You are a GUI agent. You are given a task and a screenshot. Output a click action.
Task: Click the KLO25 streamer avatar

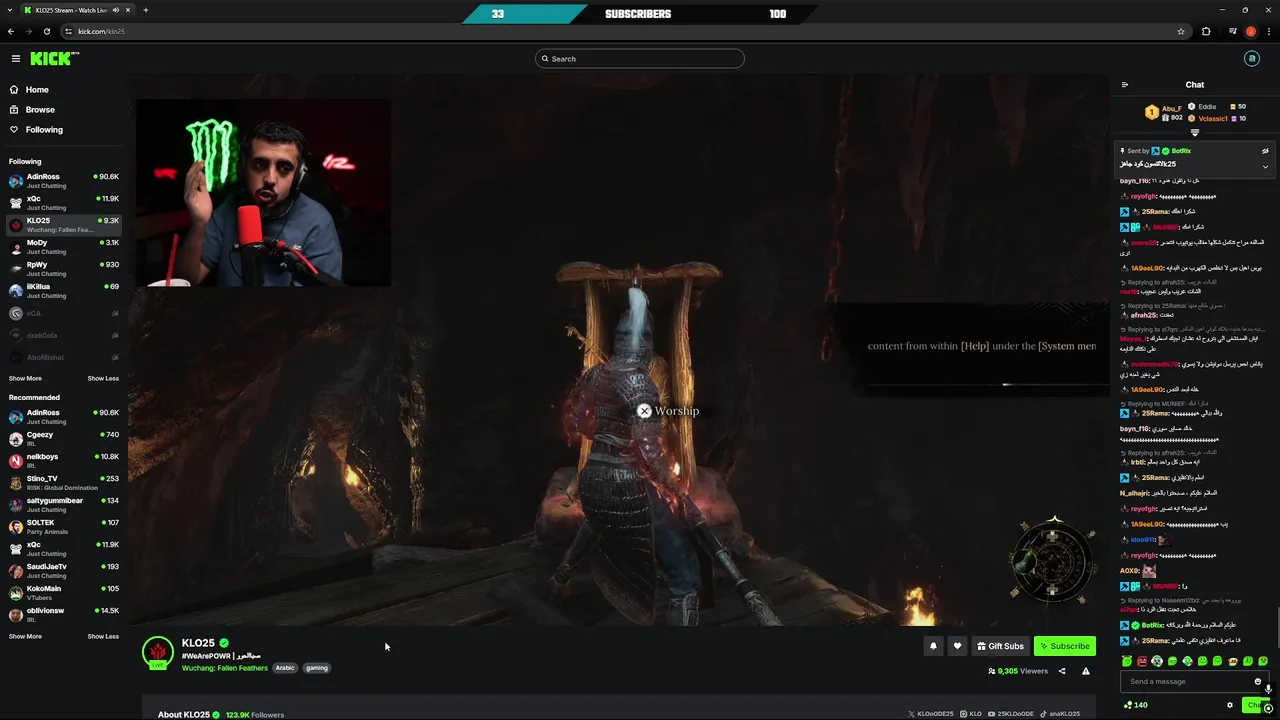158,652
